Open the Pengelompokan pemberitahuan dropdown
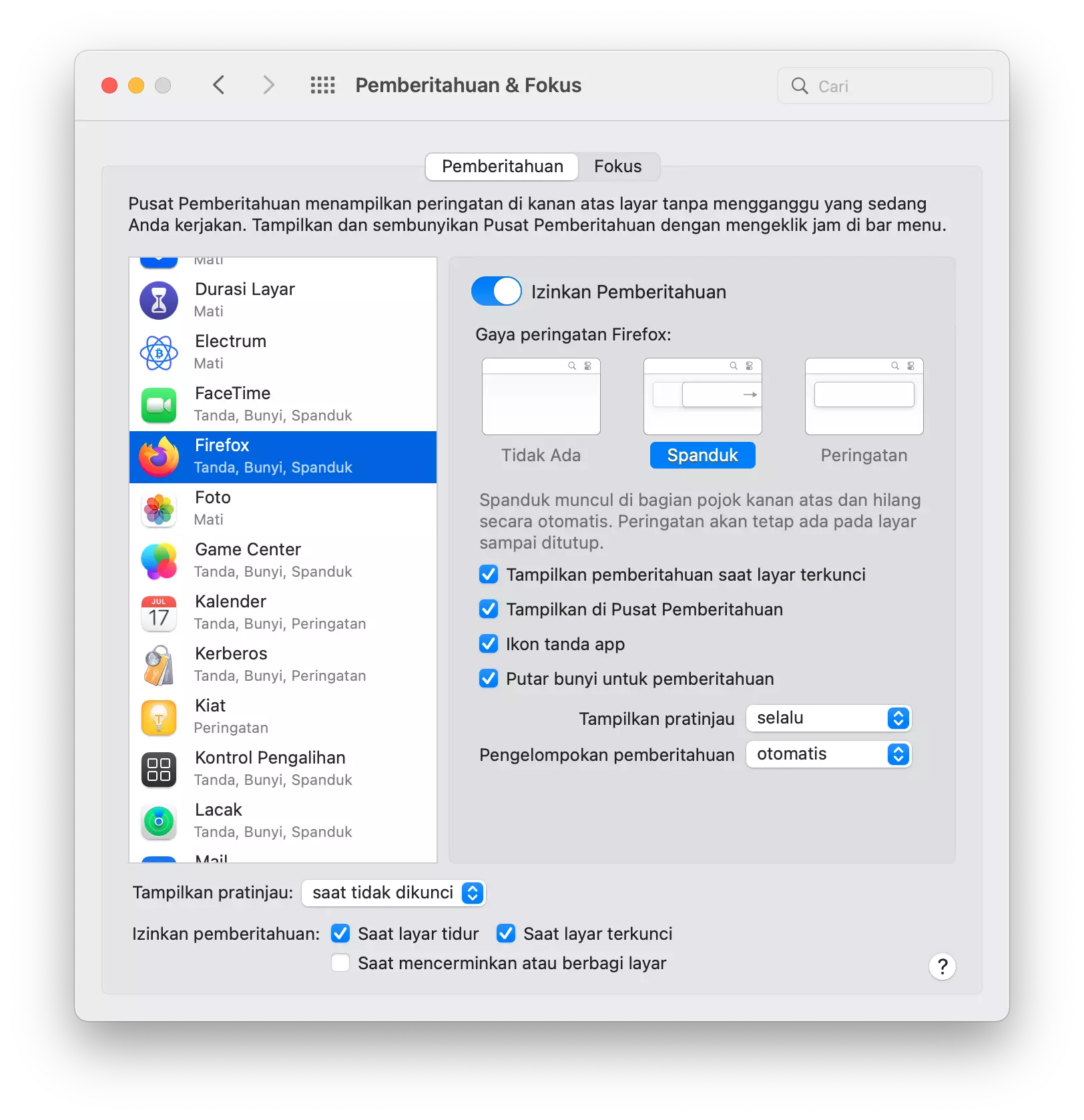This screenshot has height=1120, width=1084. [828, 754]
